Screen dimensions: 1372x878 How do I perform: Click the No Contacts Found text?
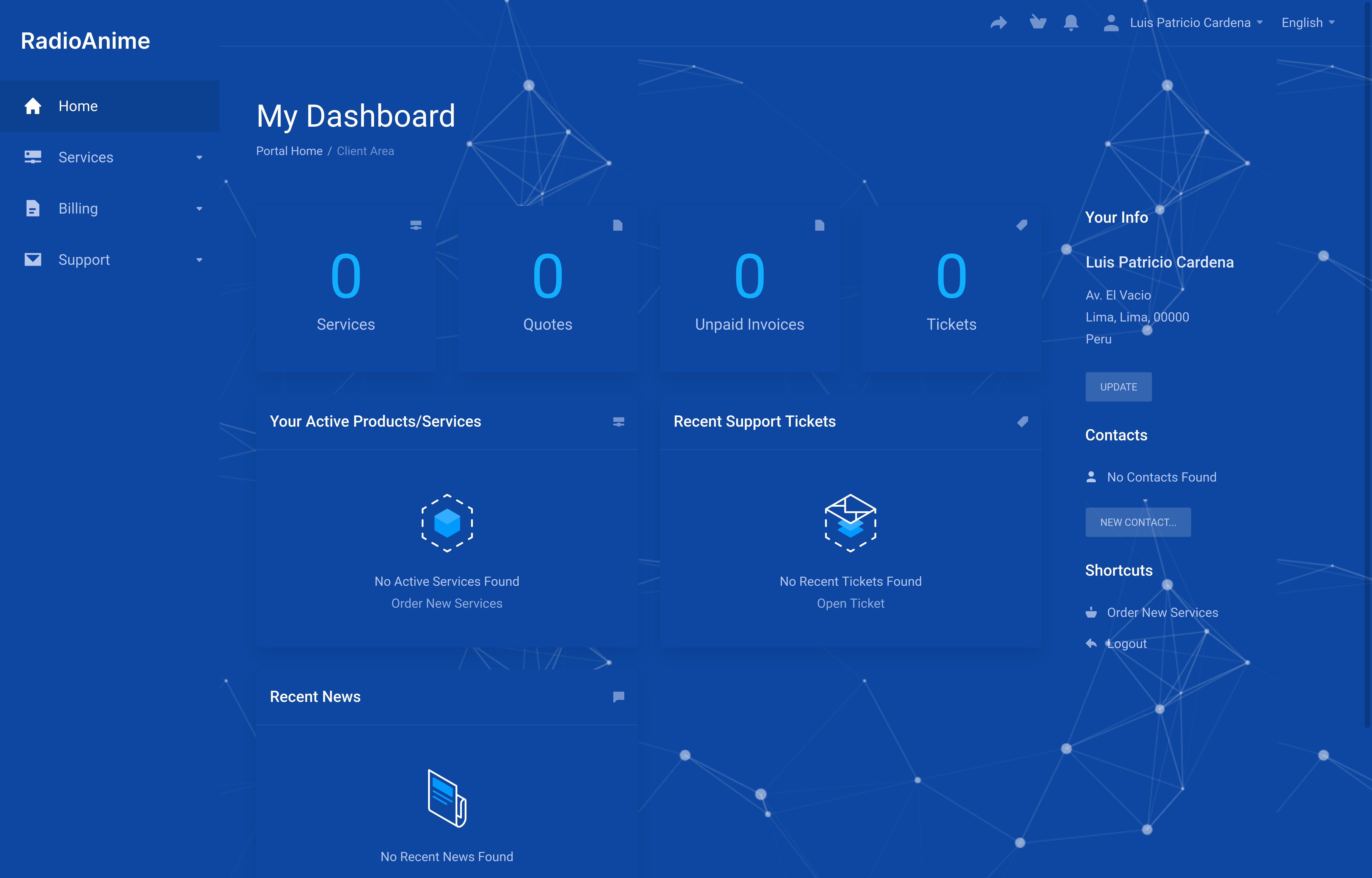[x=1161, y=477]
